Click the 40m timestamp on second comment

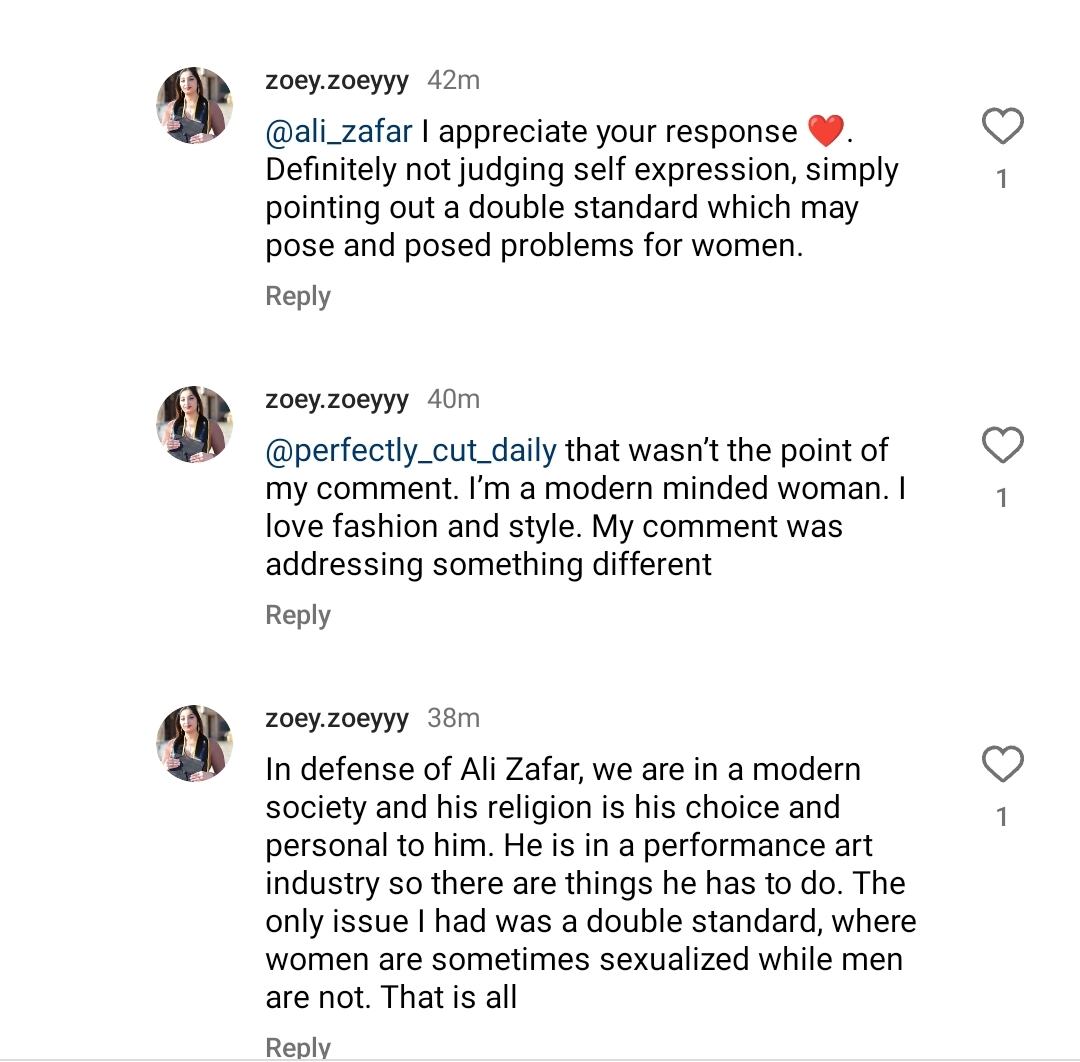coord(453,399)
